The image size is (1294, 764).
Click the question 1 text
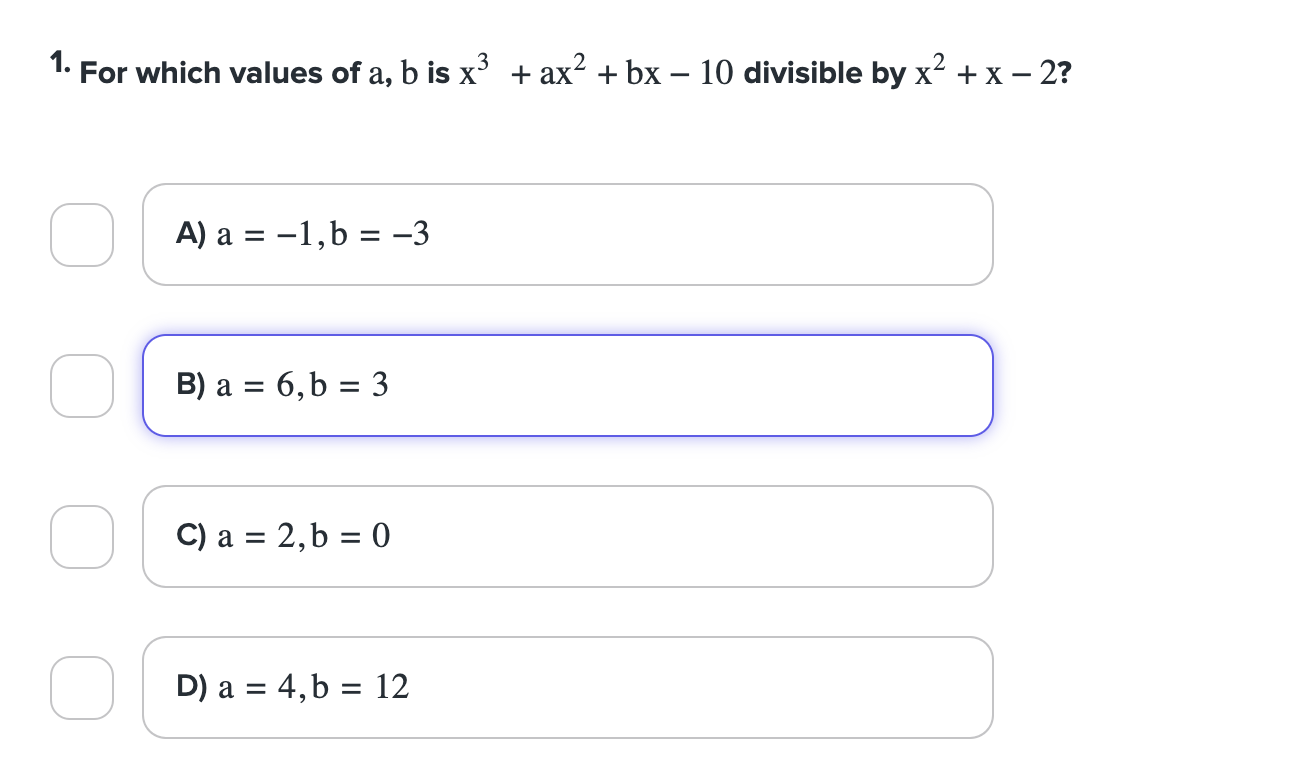tap(560, 70)
